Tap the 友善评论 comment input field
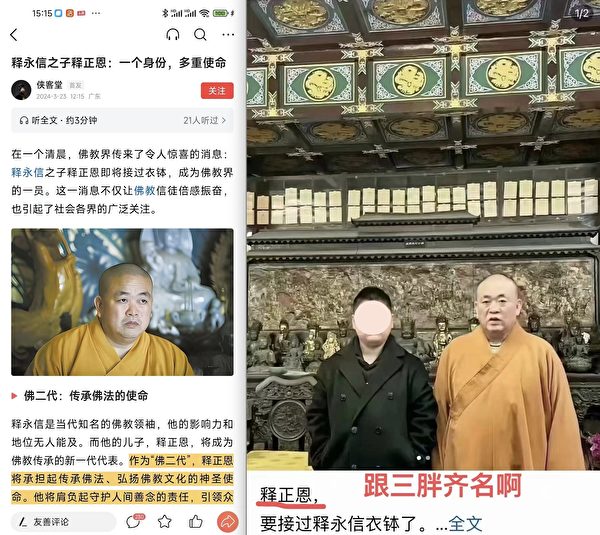The image size is (600, 535). [x=63, y=522]
